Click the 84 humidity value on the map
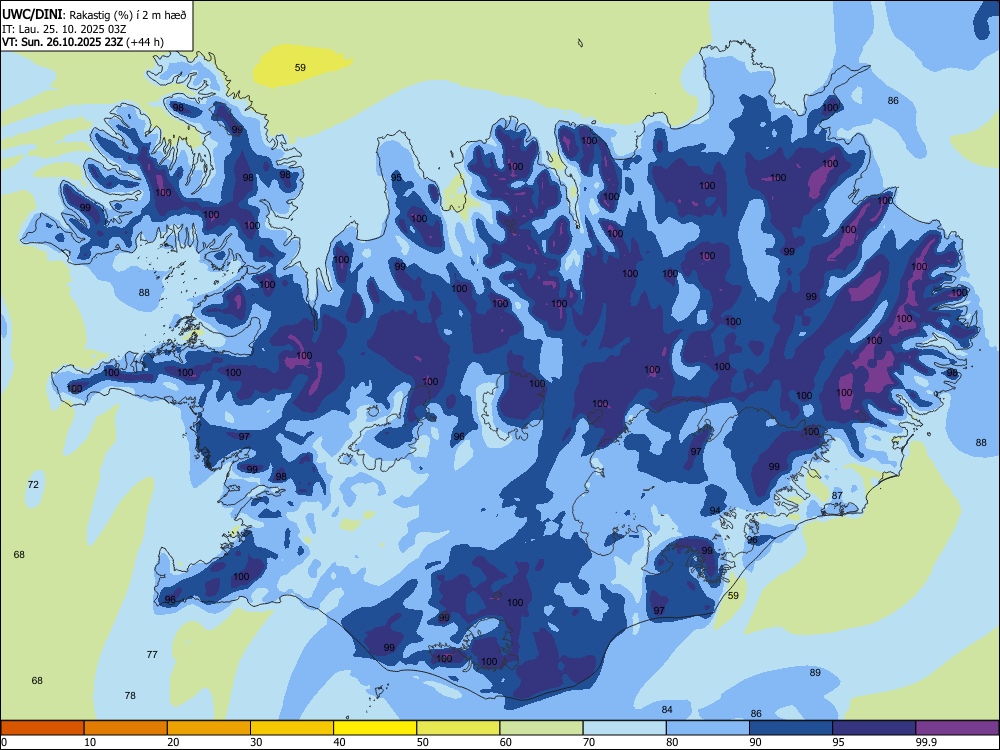Viewport: 1000px width, 750px height. coord(667,709)
